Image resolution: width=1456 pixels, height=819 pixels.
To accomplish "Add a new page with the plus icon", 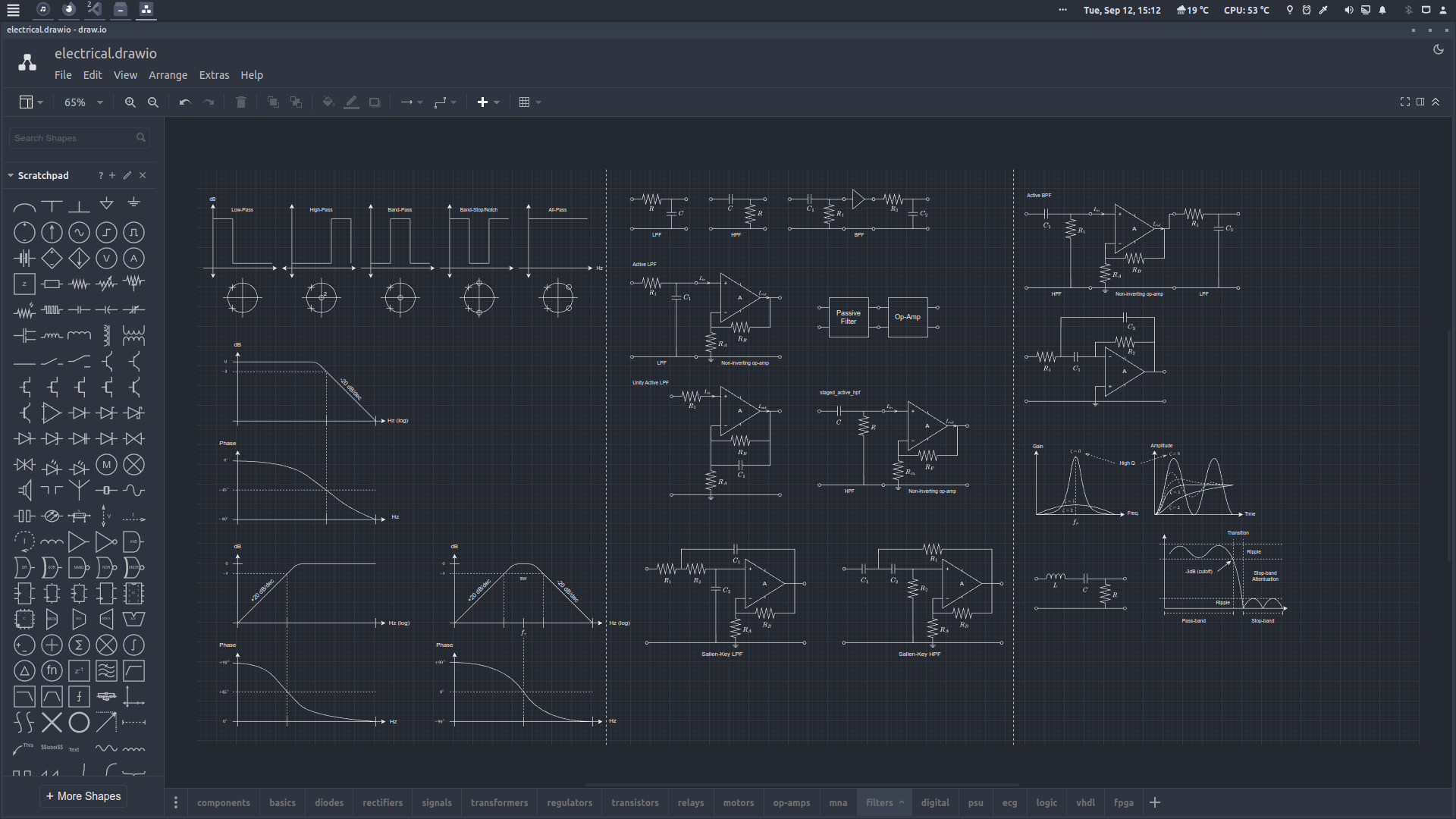I will click(1155, 802).
